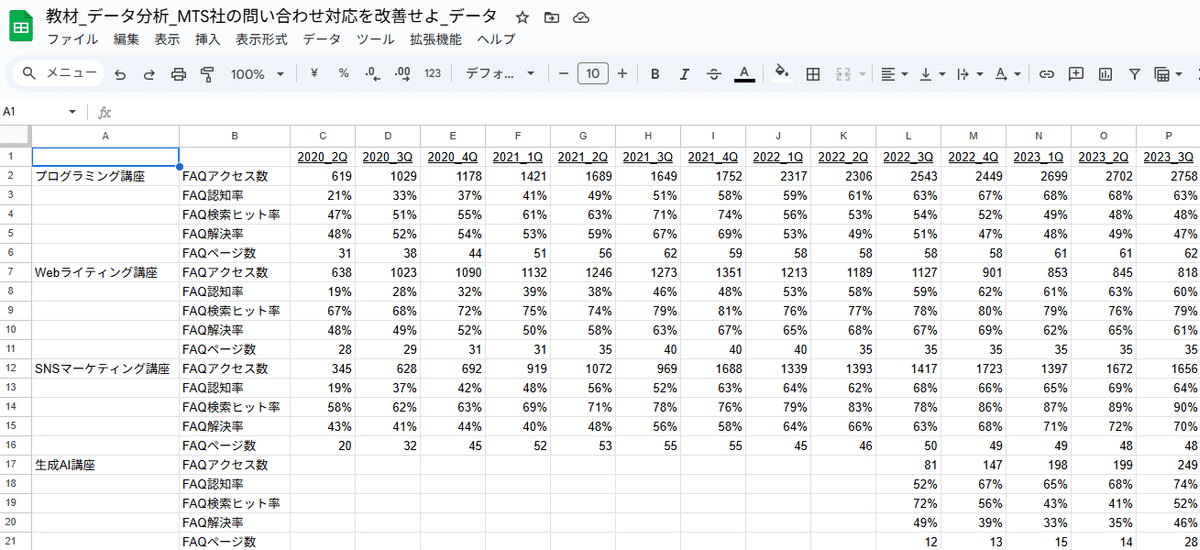Select cell Webライティング講座
The width and height of the screenshot is (1200, 550).
click(105, 272)
